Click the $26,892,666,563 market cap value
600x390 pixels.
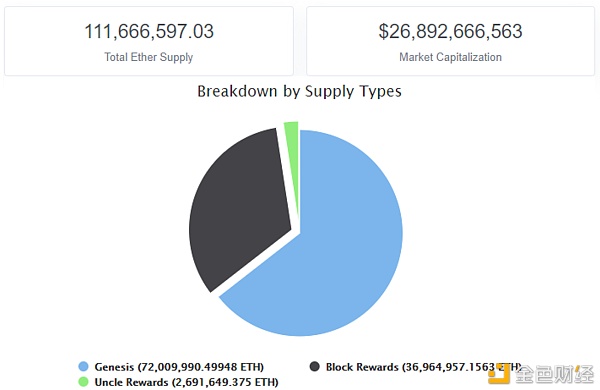(x=450, y=31)
